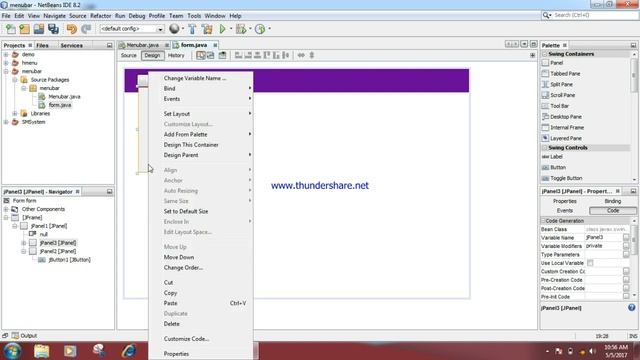Click the globe browser icon in toolbar
The image size is (640, 360).
(x=174, y=29)
